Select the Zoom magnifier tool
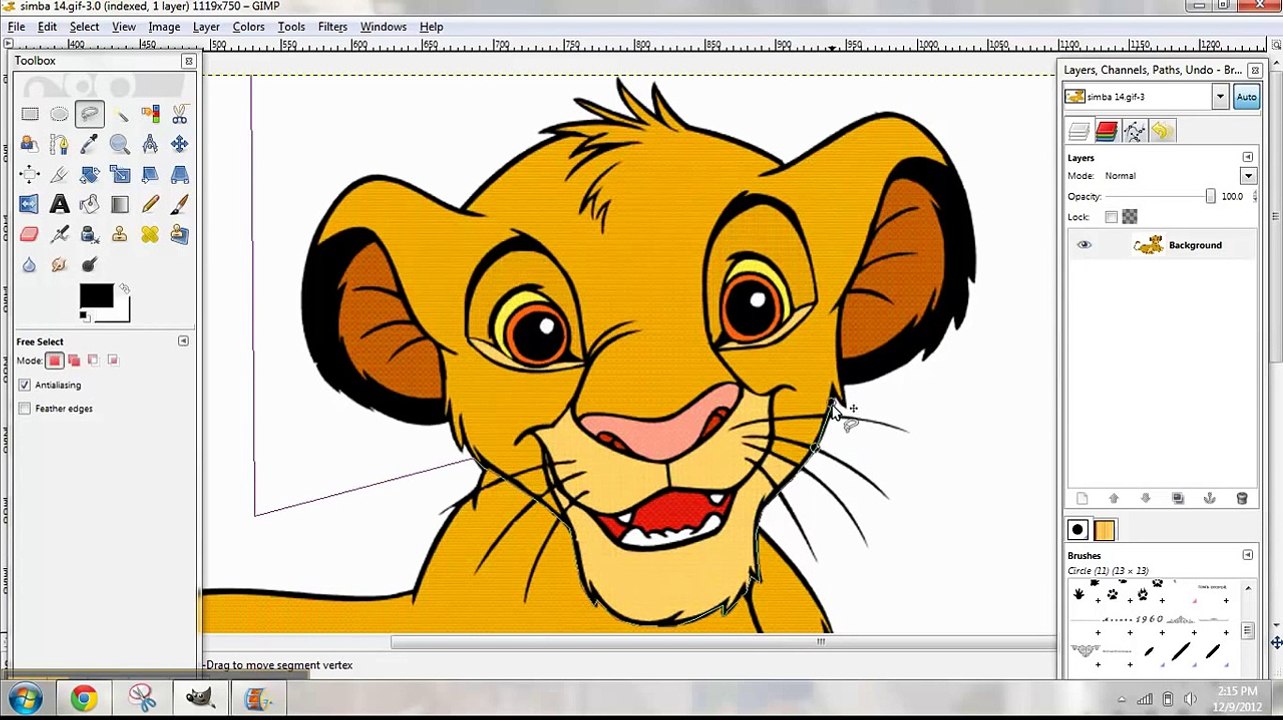The image size is (1283, 720). point(119,145)
